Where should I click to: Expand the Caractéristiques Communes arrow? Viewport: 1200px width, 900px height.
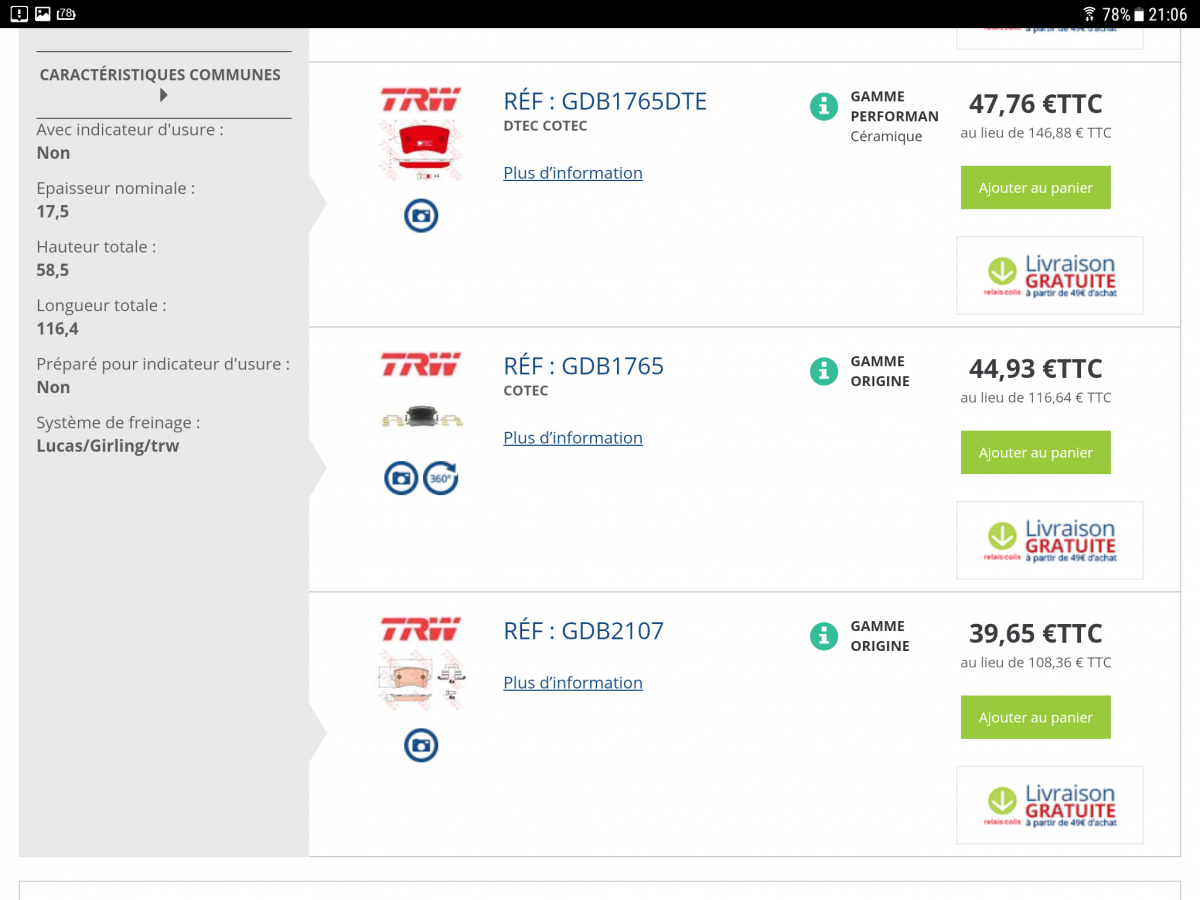click(163, 96)
